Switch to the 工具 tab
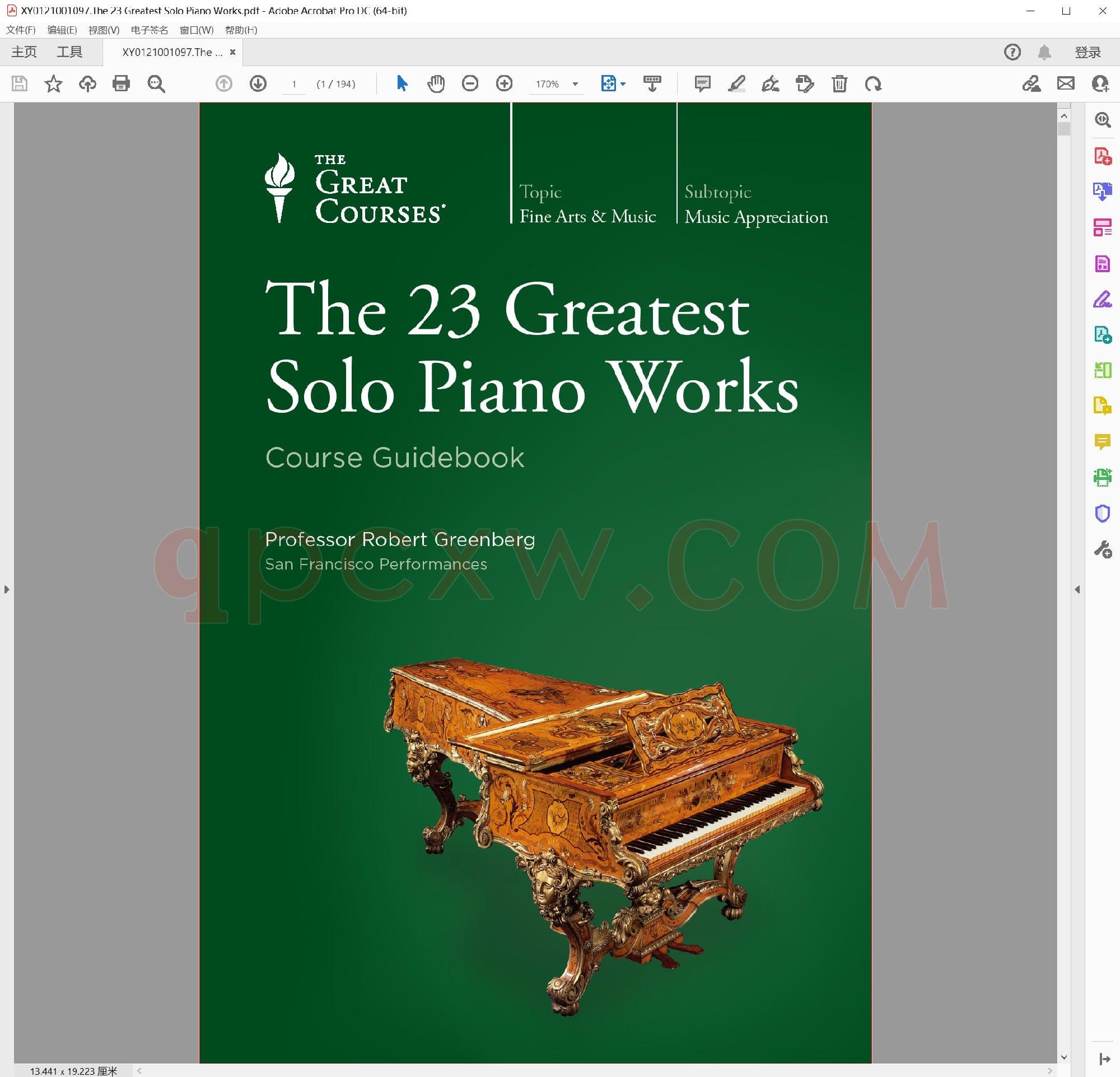Image resolution: width=1120 pixels, height=1077 pixels. tap(69, 52)
